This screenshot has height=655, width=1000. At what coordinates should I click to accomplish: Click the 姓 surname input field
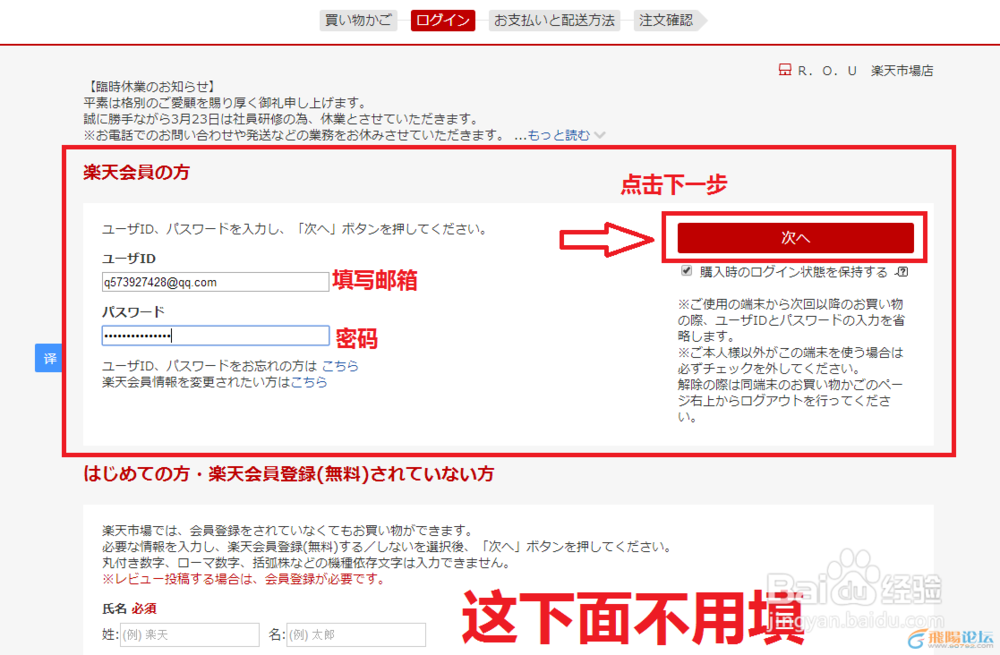tap(189, 635)
